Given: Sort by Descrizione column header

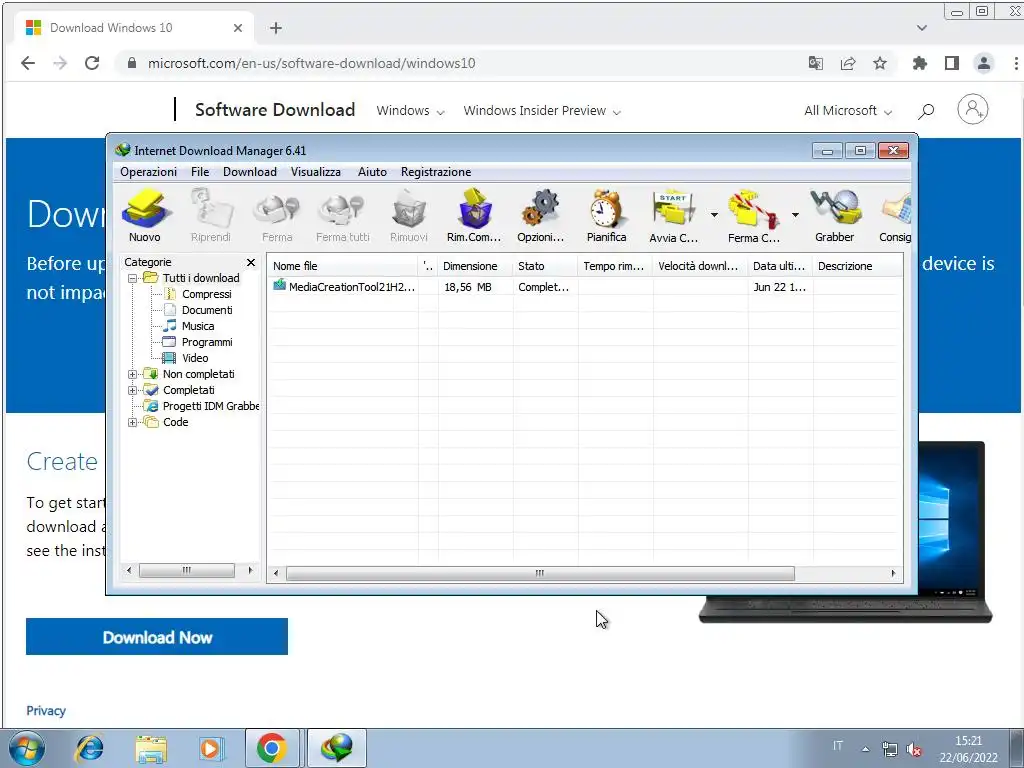Looking at the screenshot, I should click(857, 266).
